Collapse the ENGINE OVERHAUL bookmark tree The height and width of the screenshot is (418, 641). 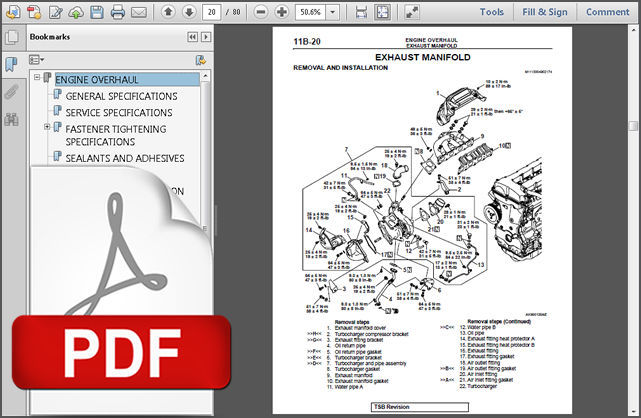click(37, 77)
